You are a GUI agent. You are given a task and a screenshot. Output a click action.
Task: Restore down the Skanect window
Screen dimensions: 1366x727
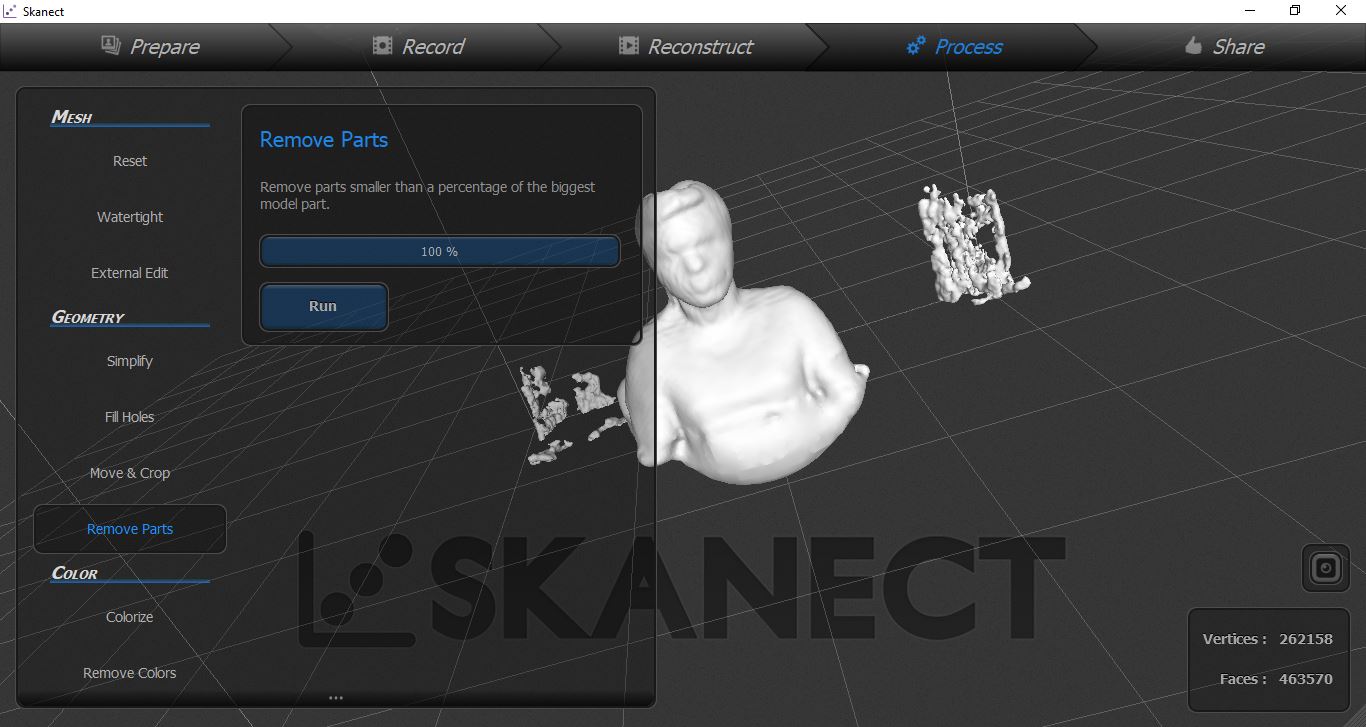click(x=1296, y=11)
